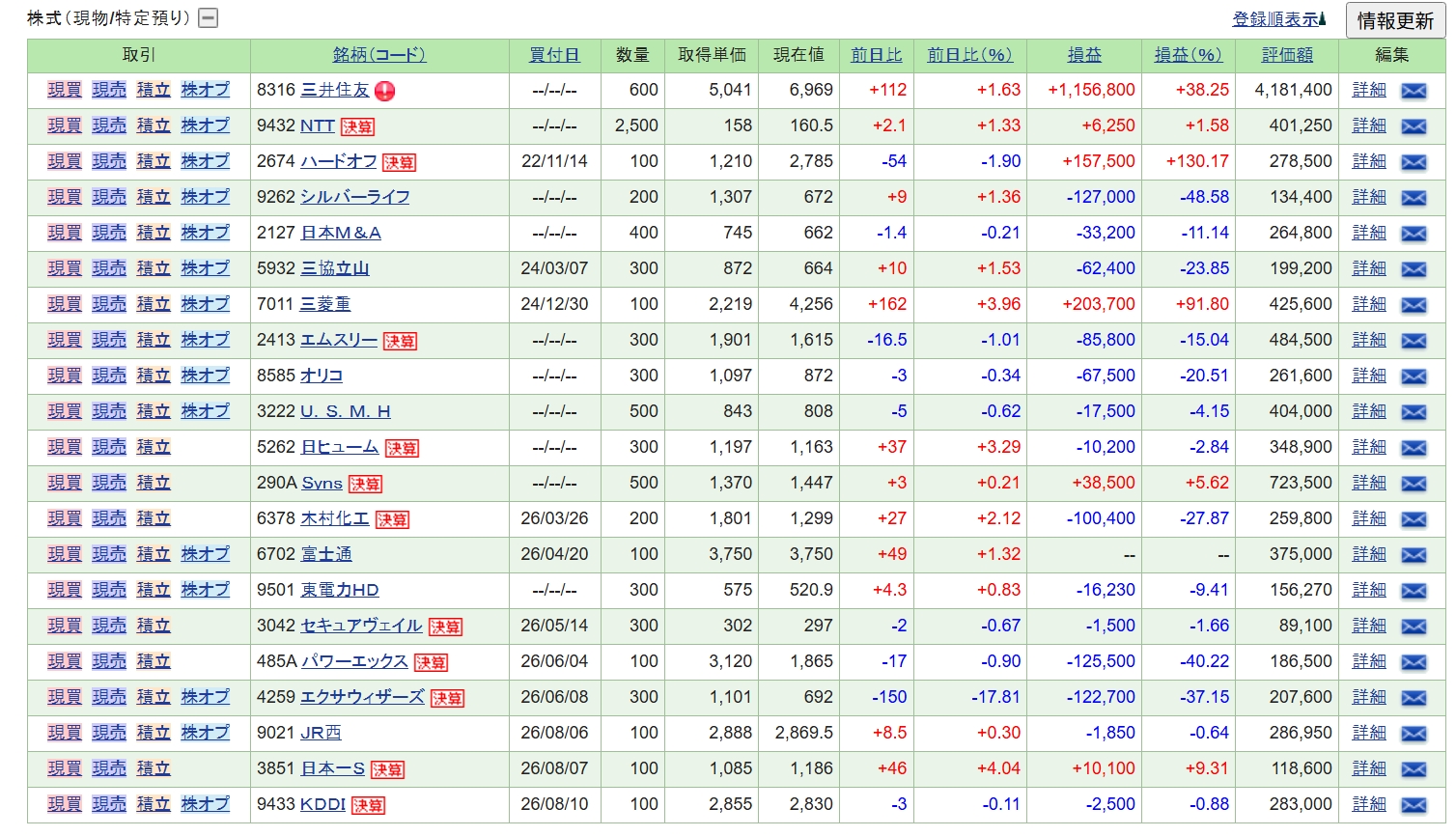Click the envelope edit icon in the 三協立山 row

tap(1414, 269)
